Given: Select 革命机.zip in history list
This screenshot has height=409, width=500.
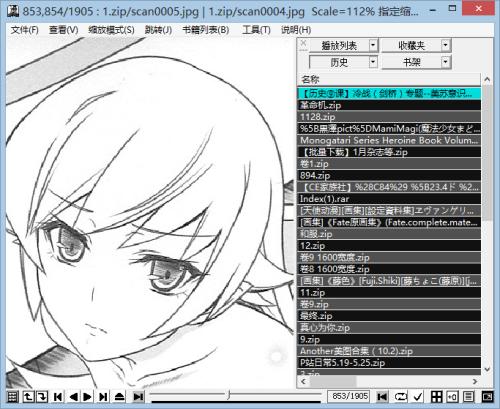Looking at the screenshot, I should [x=389, y=105].
